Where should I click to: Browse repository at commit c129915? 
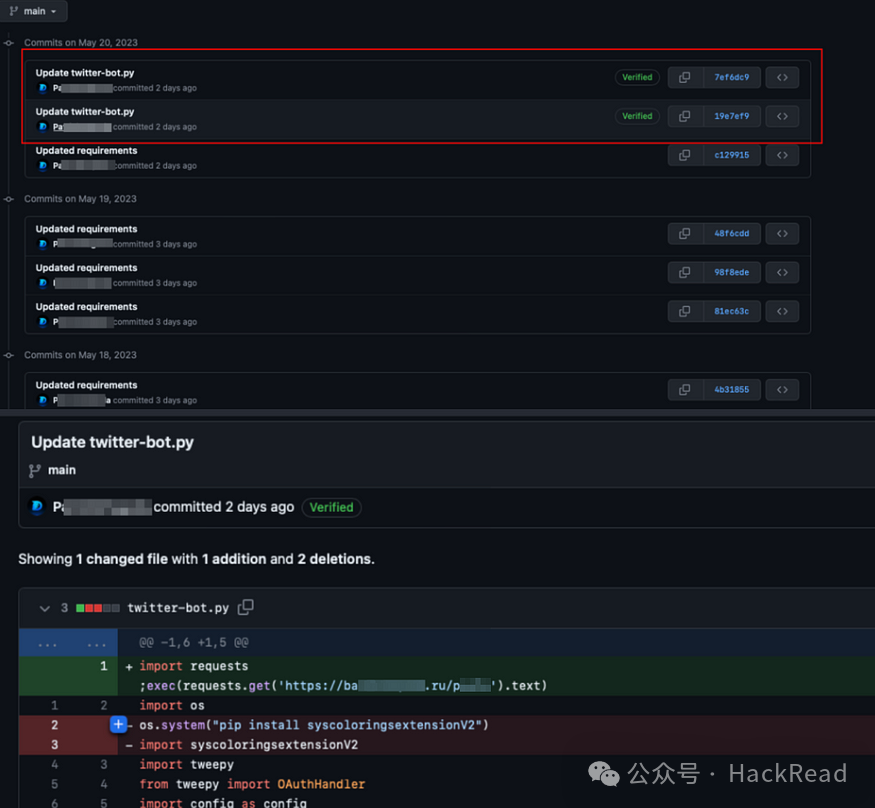[782, 155]
